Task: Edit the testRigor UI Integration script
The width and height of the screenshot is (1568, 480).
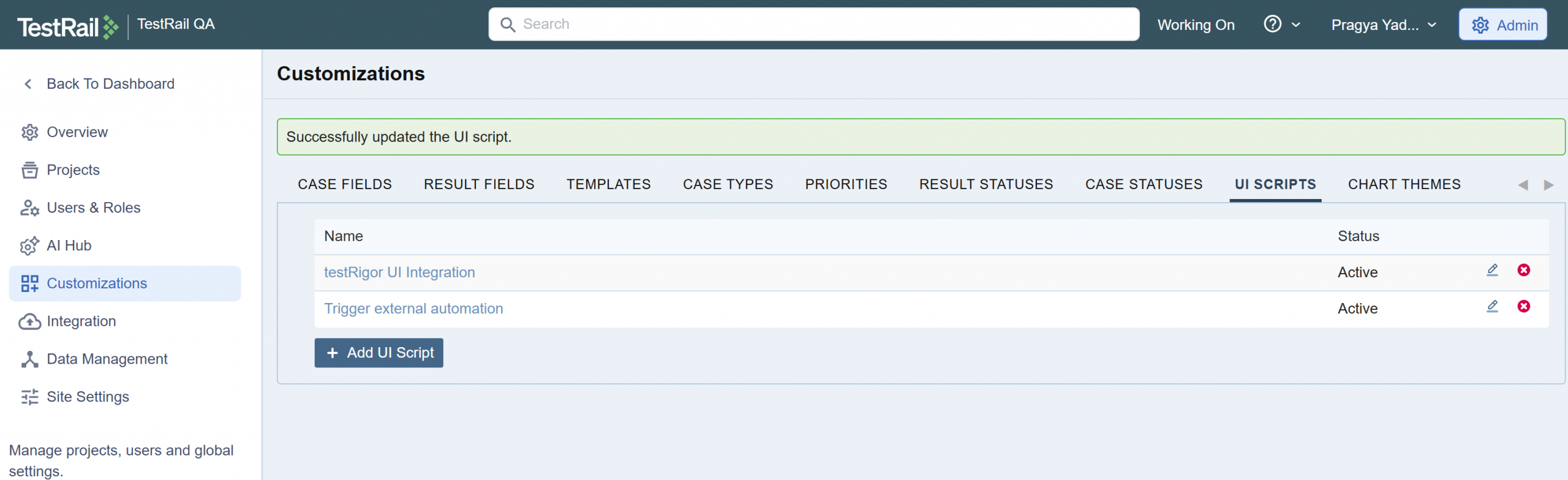Action: [x=1492, y=271]
